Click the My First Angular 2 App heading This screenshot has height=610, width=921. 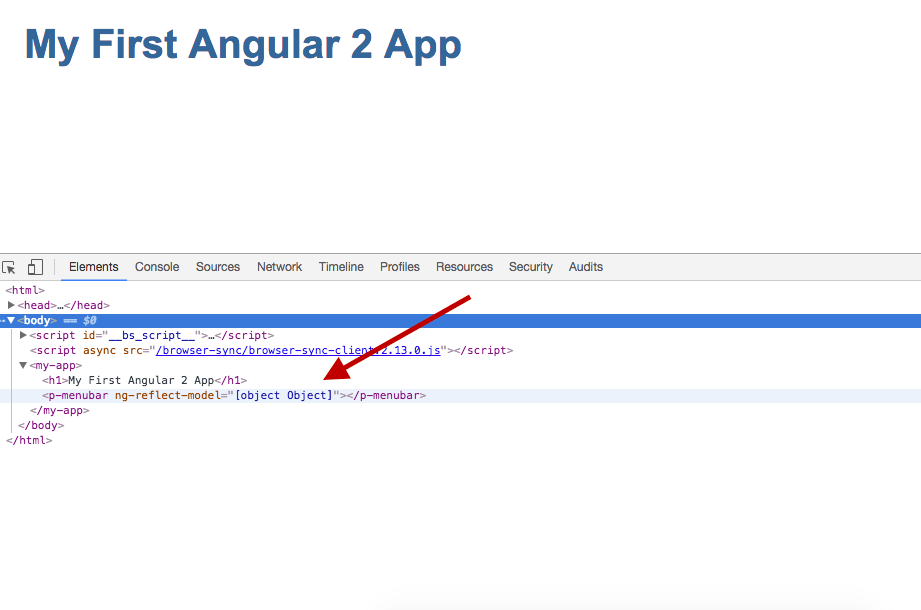[x=243, y=45]
